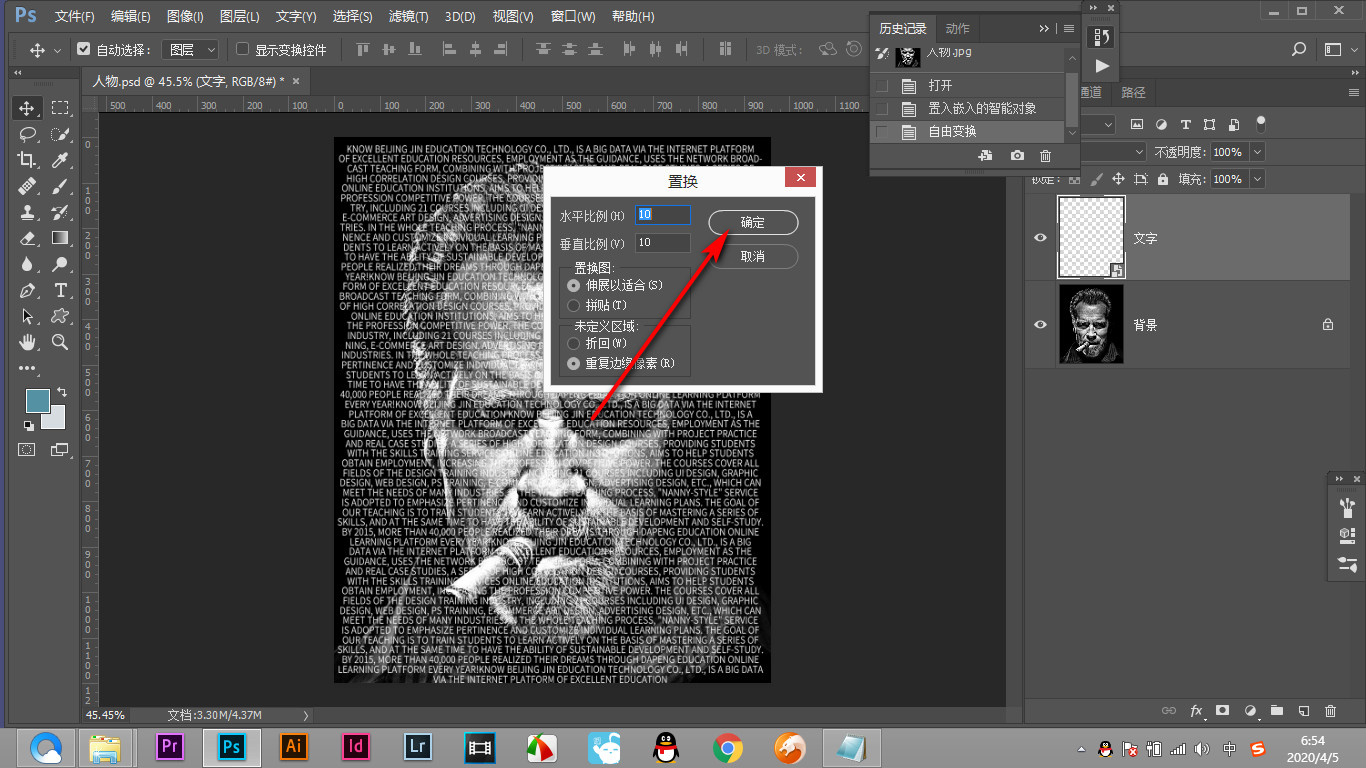1366x768 pixels.
Task: Create a new snapshot in History panel
Action: (1017, 155)
